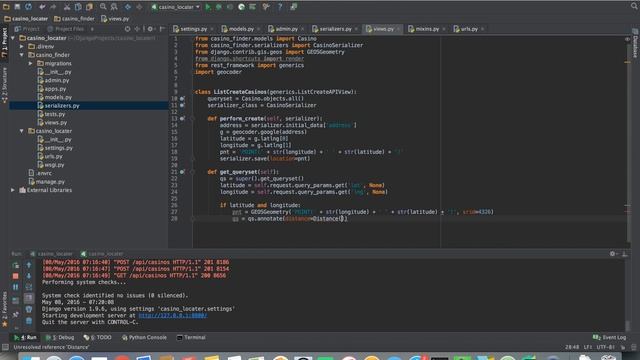Collapse the perform_create method fold marker

pos(192,119)
